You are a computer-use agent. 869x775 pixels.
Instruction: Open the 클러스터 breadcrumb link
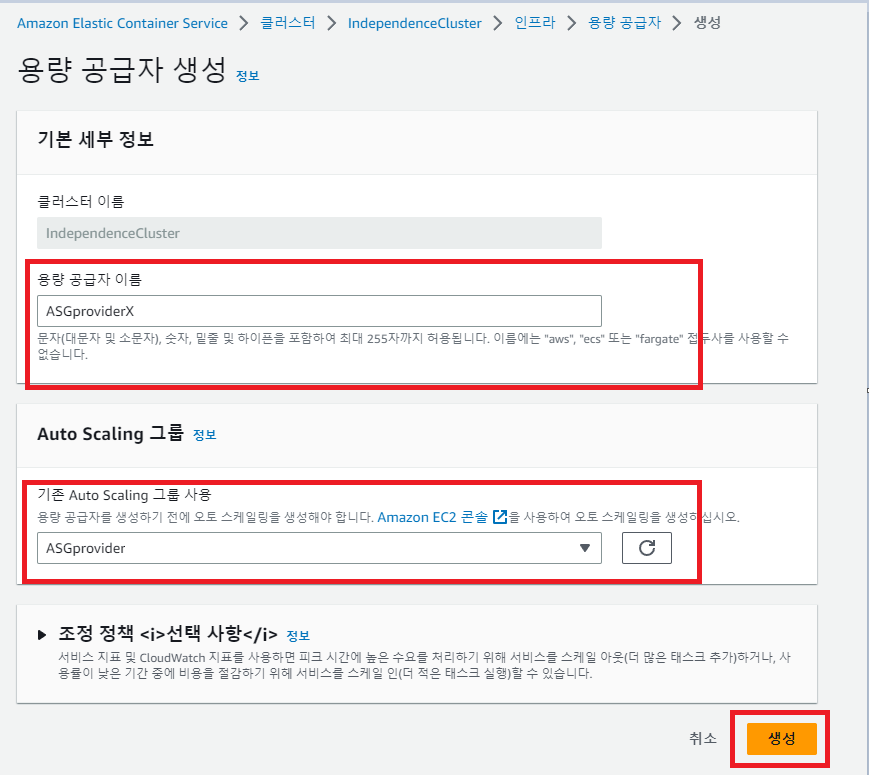pyautogui.click(x=288, y=23)
